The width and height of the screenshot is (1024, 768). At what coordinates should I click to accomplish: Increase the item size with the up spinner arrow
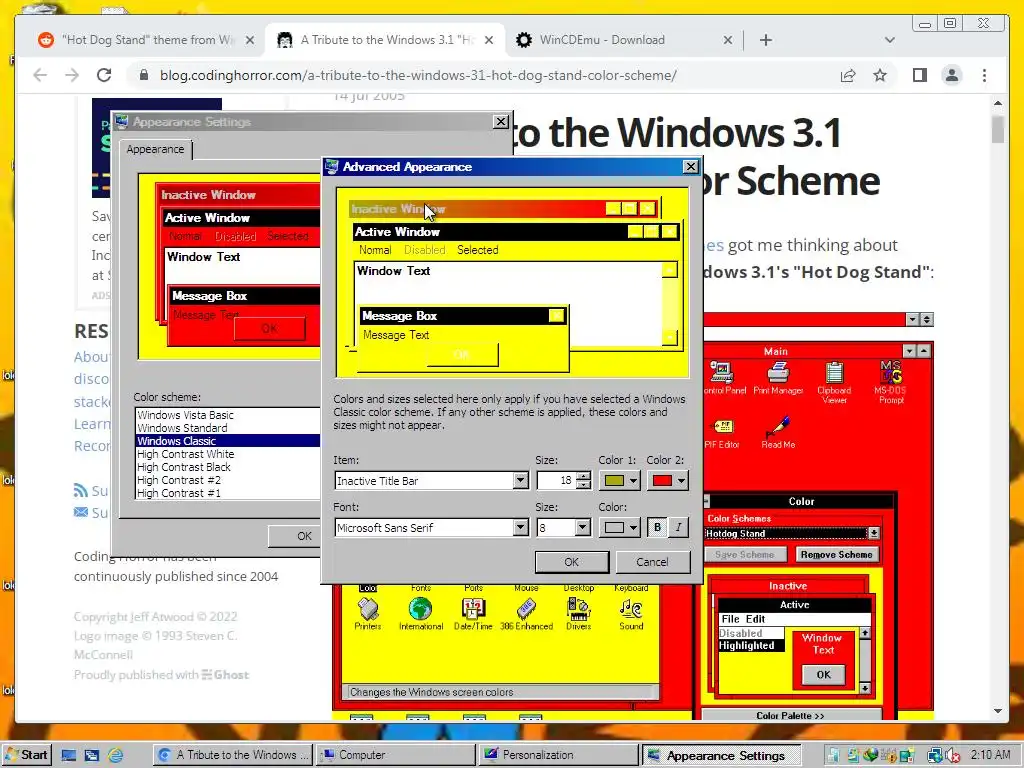pyautogui.click(x=584, y=476)
